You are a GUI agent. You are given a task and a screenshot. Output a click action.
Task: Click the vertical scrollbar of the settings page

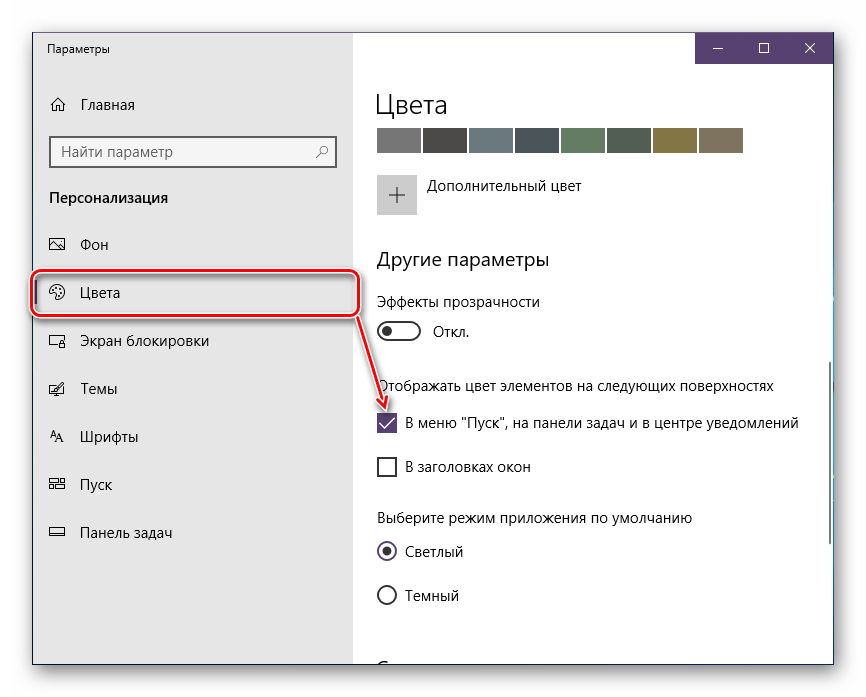click(829, 452)
